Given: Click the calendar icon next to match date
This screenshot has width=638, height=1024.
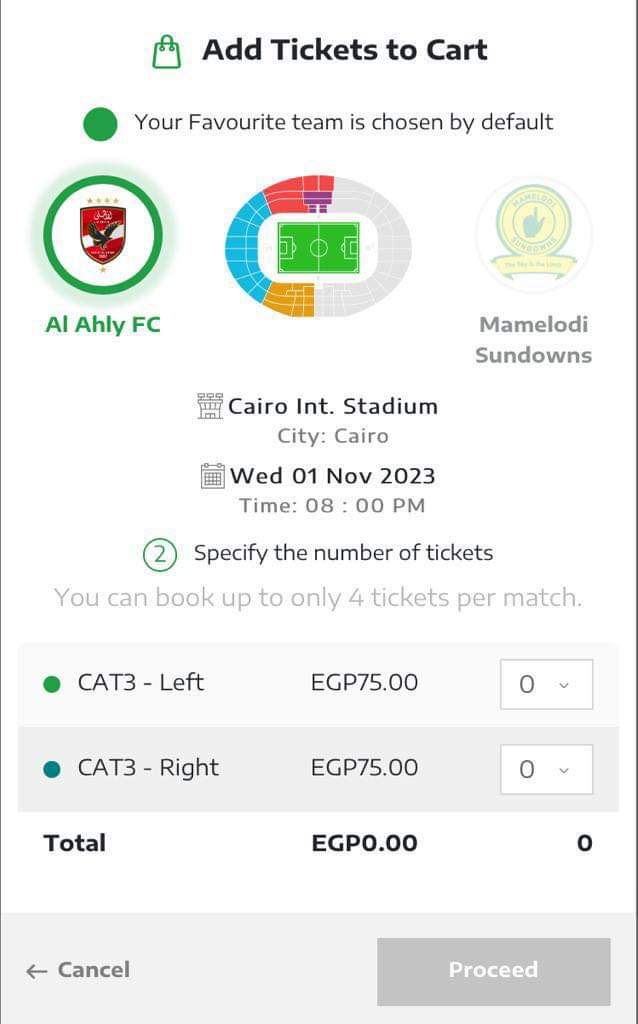Looking at the screenshot, I should pos(213,476).
